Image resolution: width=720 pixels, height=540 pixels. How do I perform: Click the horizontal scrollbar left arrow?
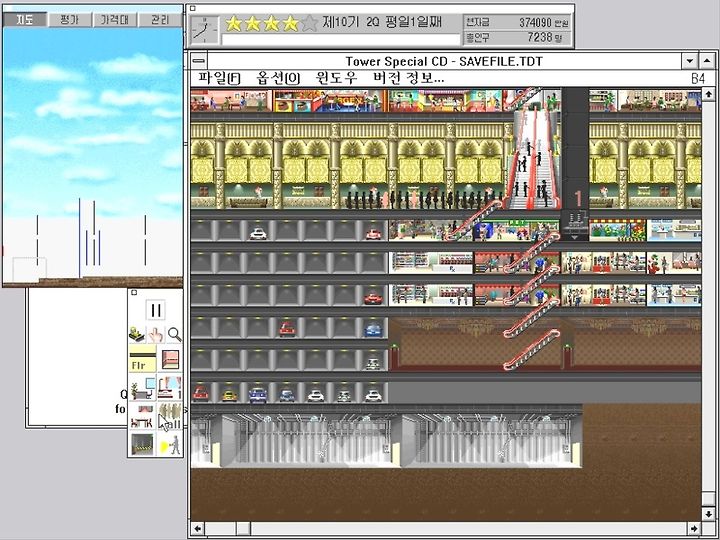197,528
